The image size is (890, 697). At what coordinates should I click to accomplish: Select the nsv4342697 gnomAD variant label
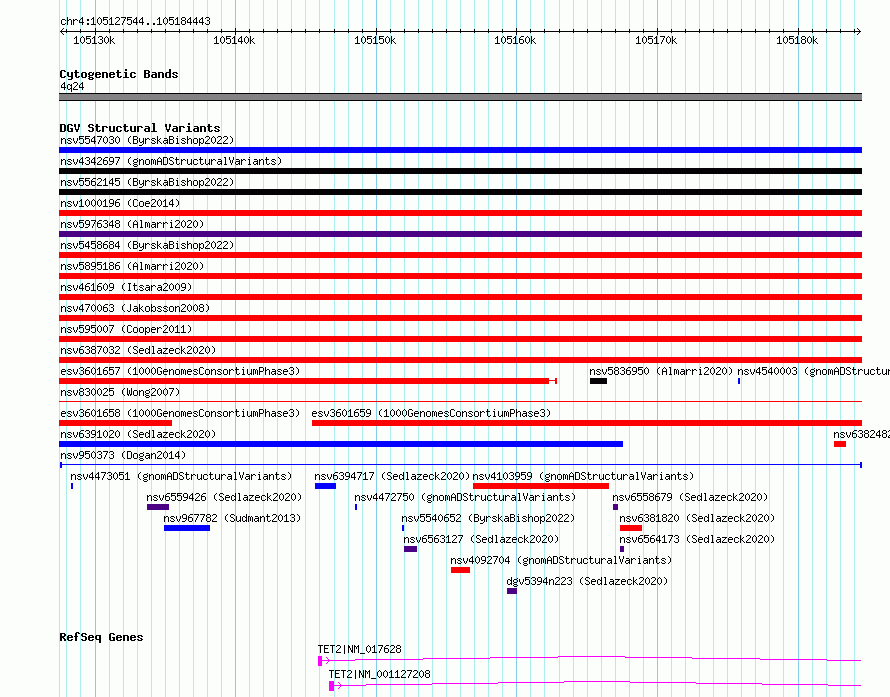tap(171, 161)
